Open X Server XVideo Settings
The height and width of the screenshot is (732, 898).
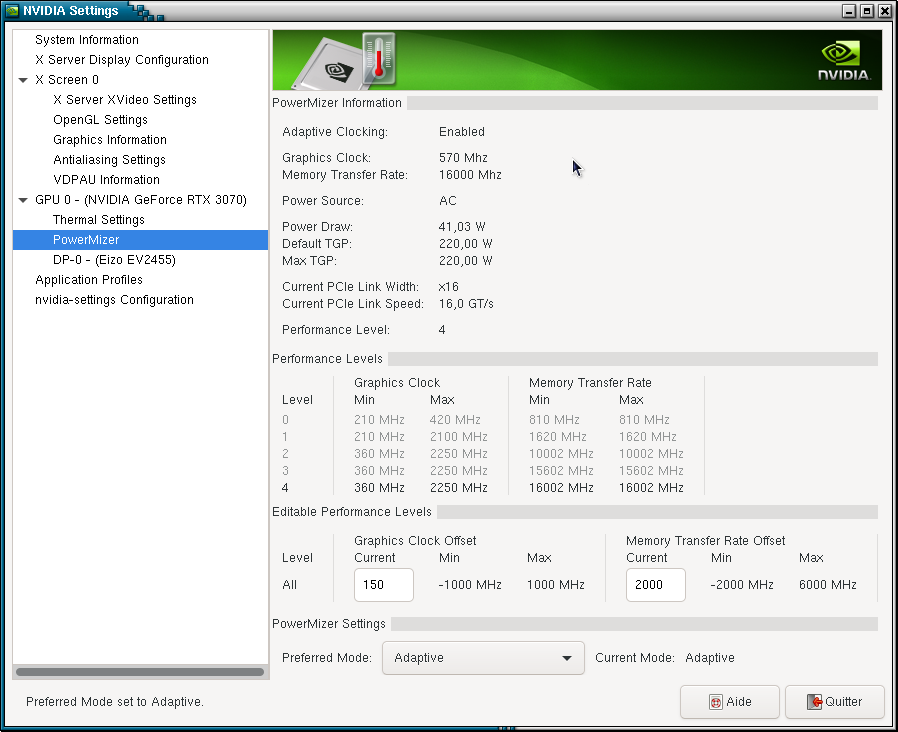point(125,100)
